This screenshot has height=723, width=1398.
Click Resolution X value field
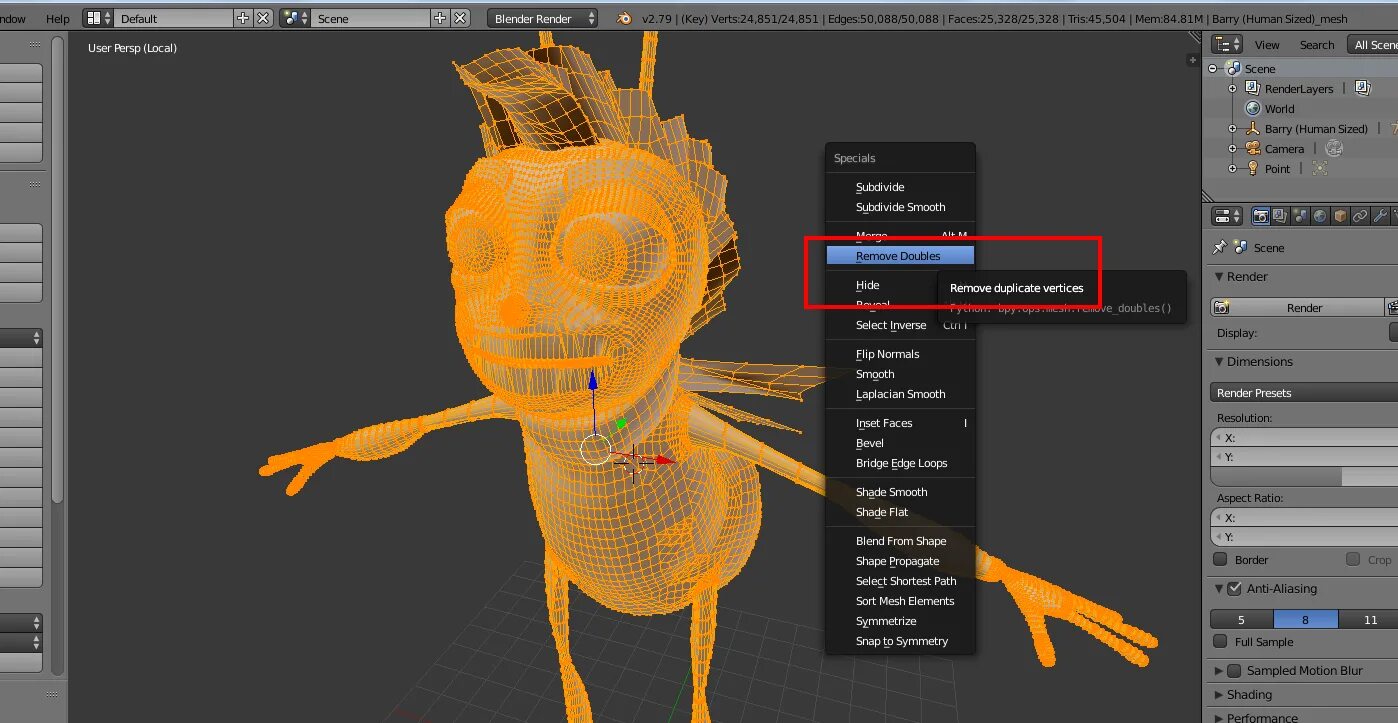pos(1304,437)
